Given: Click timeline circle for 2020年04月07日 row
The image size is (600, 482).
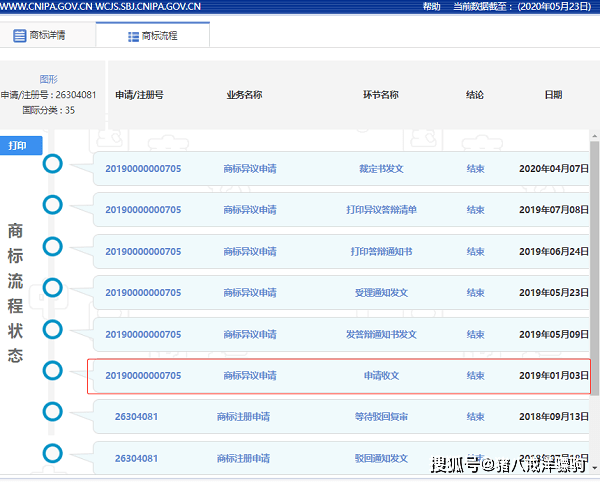Looking at the screenshot, I should [53, 164].
